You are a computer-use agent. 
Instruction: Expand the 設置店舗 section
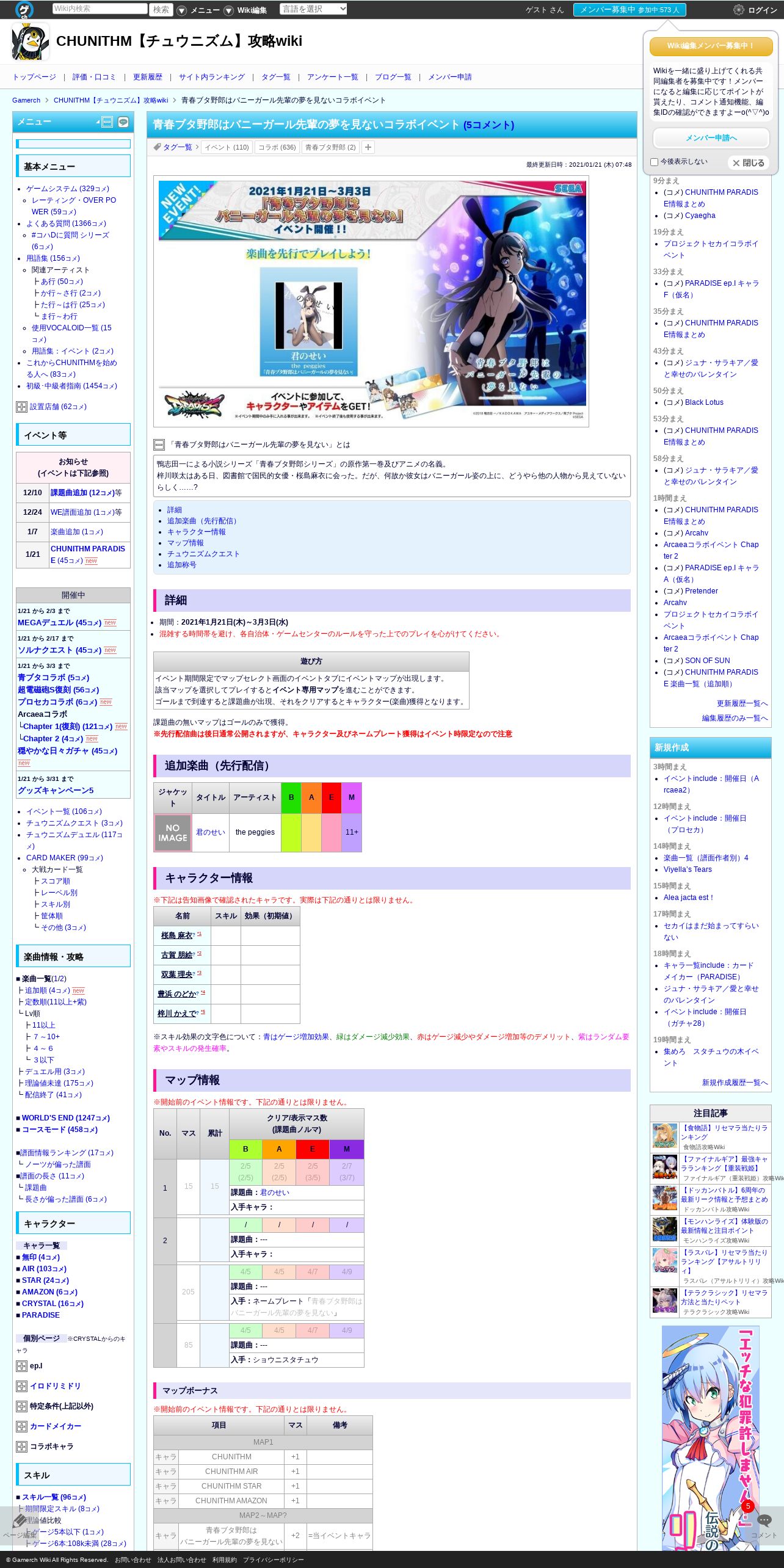coord(21,407)
